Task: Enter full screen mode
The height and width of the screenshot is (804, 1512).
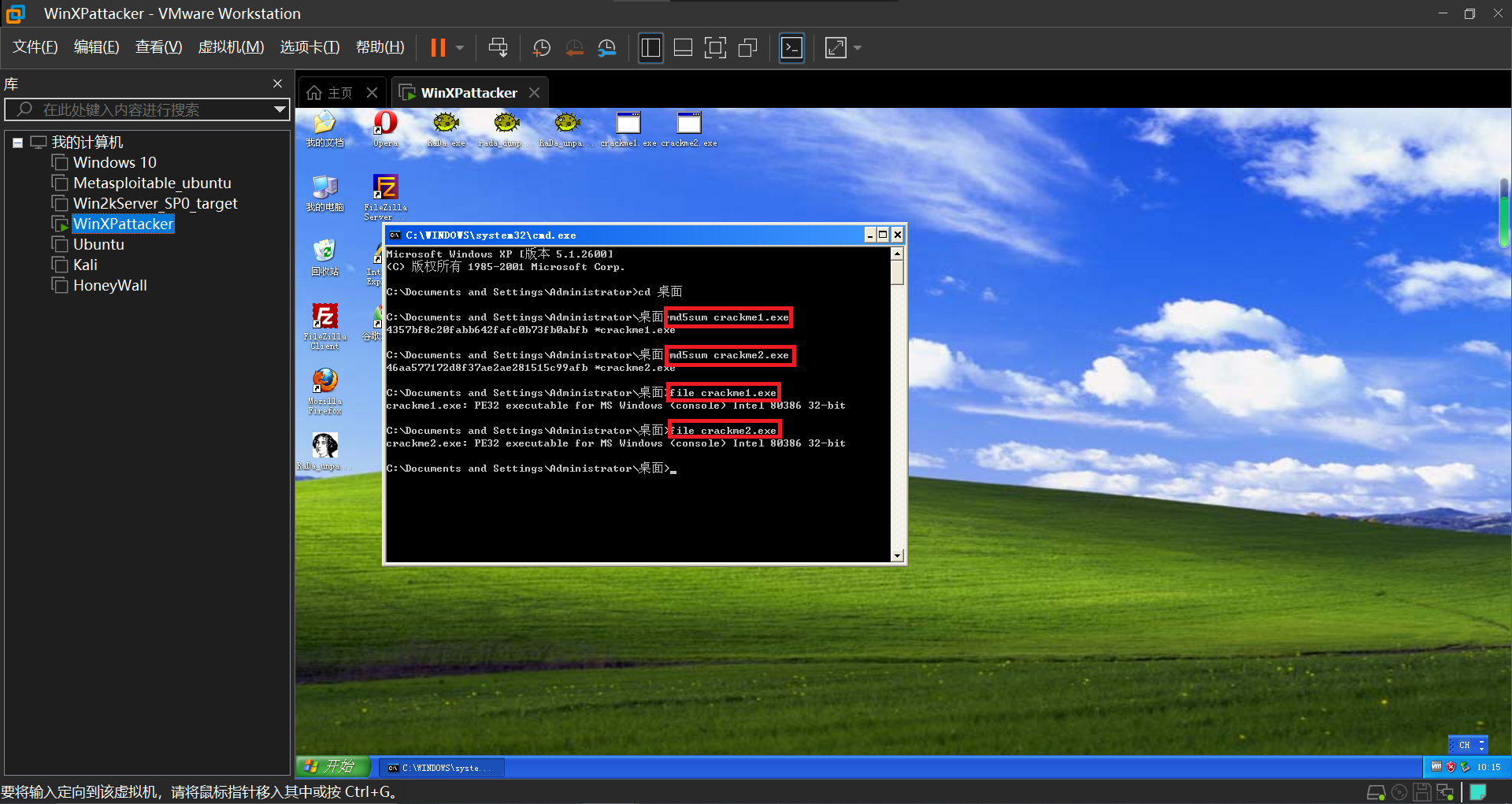Action: pos(715,48)
